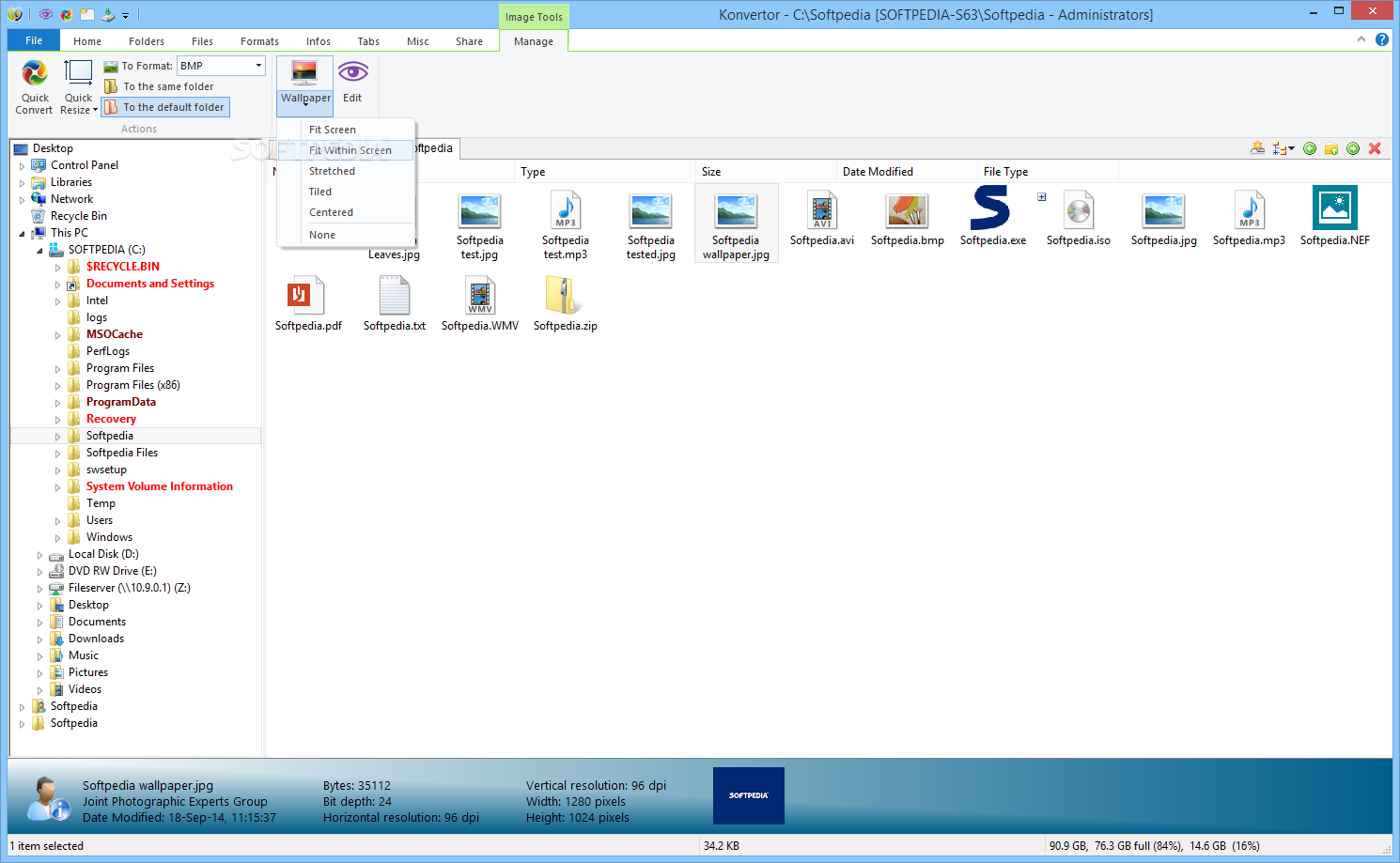This screenshot has width=1400, height=863.
Task: Sort by the File Type column header
Action: pos(1048,172)
